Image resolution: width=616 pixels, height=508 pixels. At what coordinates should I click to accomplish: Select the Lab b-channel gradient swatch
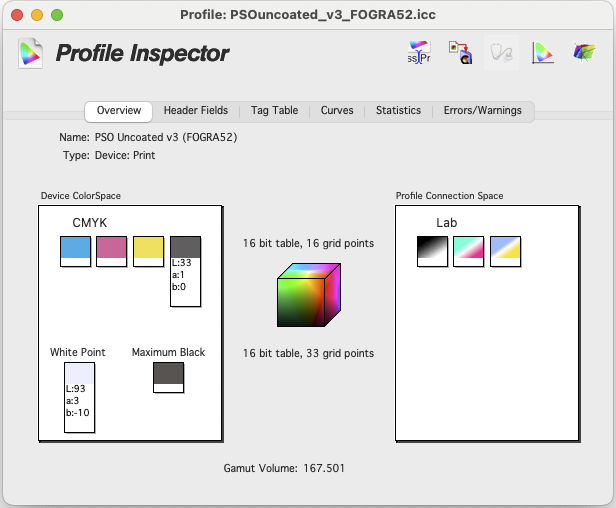[x=505, y=251]
